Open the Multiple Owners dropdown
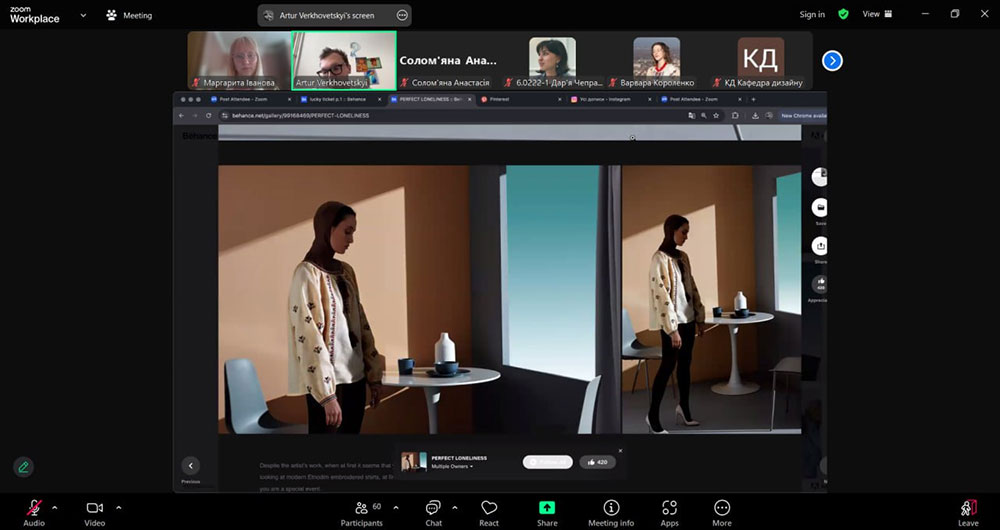 [x=453, y=467]
